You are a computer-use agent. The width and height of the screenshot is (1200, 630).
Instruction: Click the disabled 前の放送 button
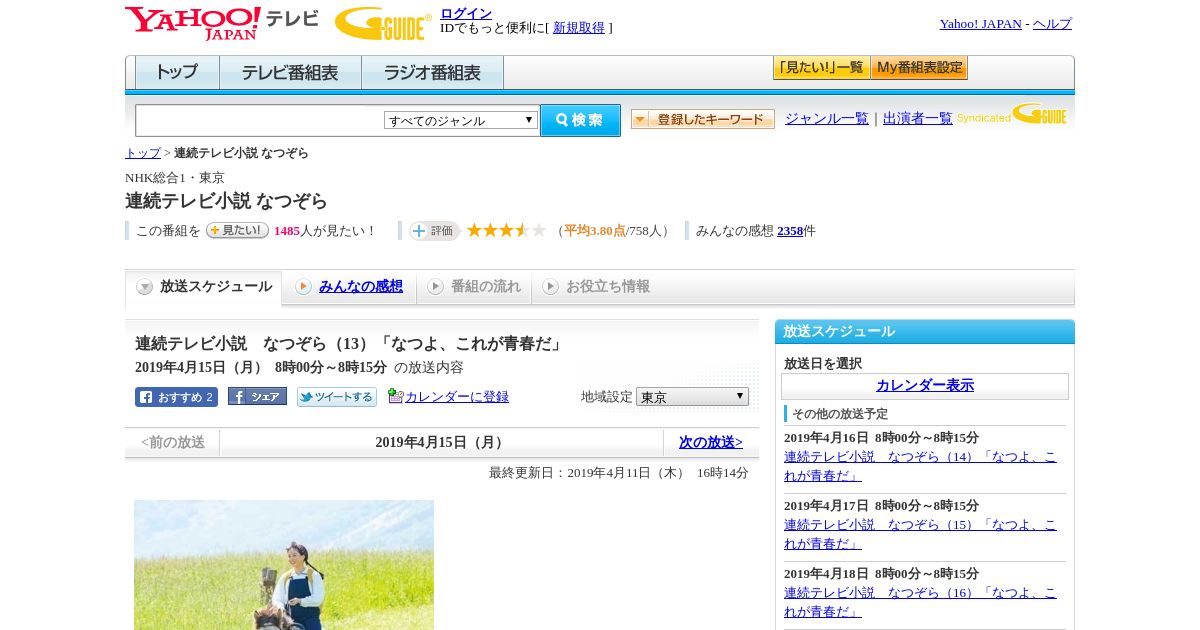click(173, 442)
